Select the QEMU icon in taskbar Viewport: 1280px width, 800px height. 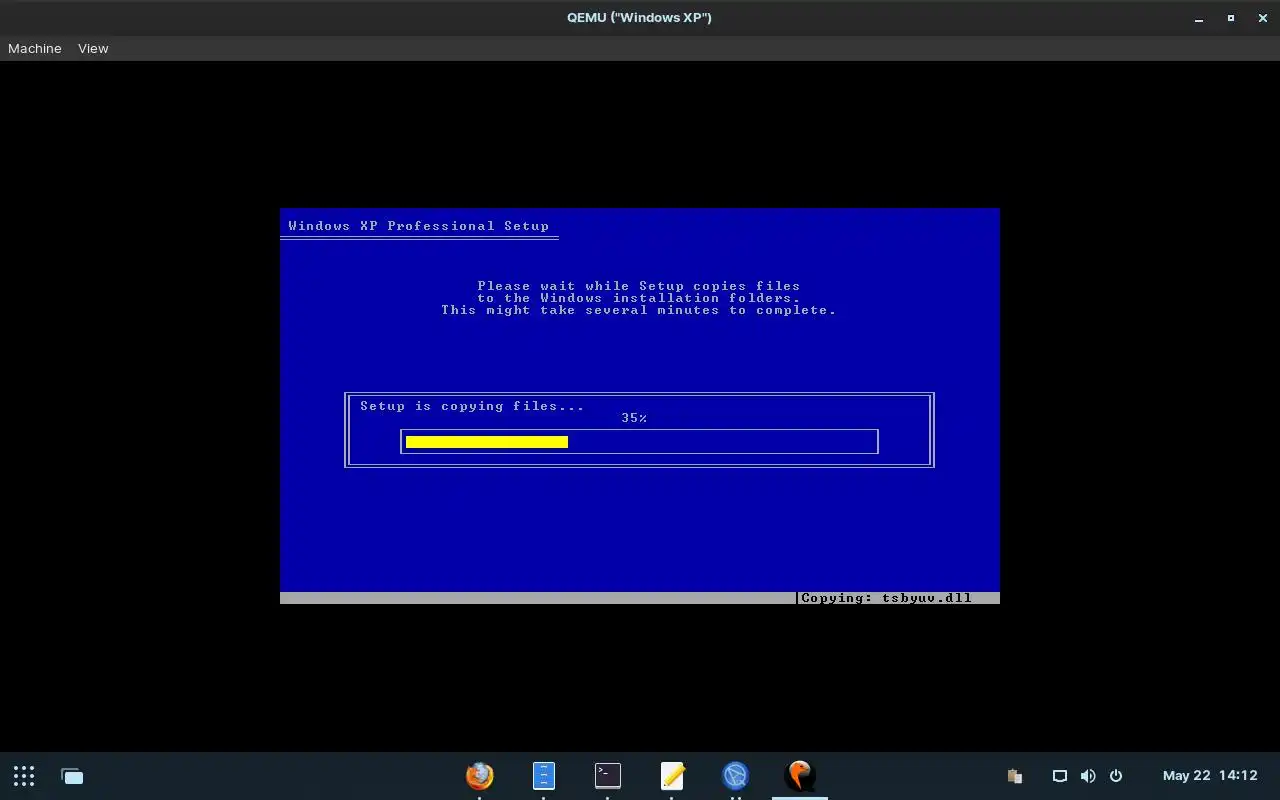[800, 775]
